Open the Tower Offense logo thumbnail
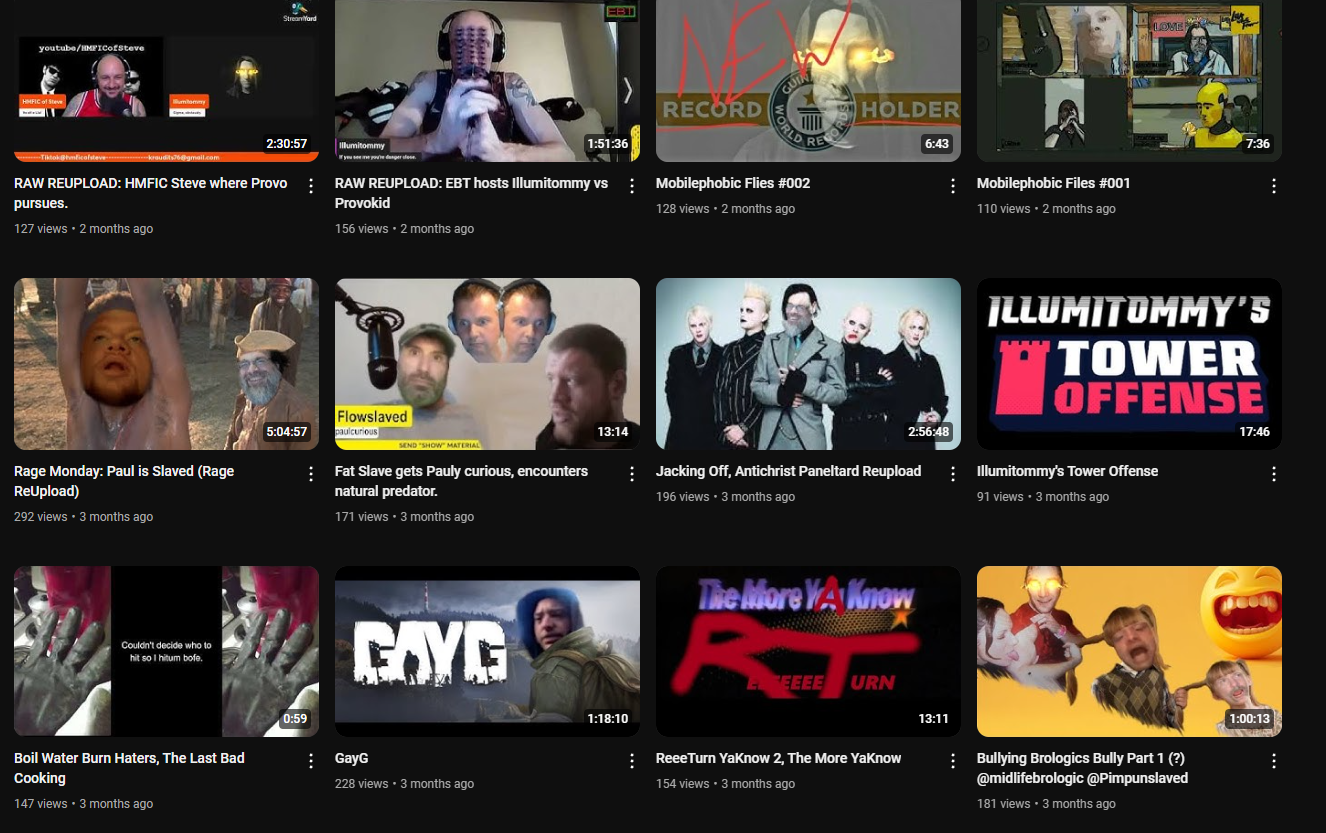This screenshot has width=1326, height=833. point(1129,364)
